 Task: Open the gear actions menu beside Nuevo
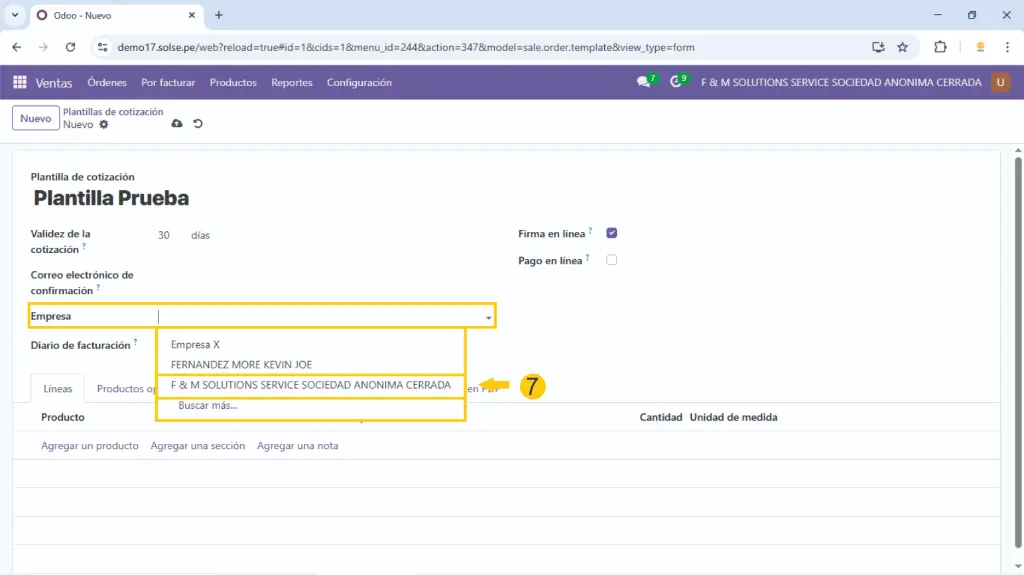click(x=103, y=125)
